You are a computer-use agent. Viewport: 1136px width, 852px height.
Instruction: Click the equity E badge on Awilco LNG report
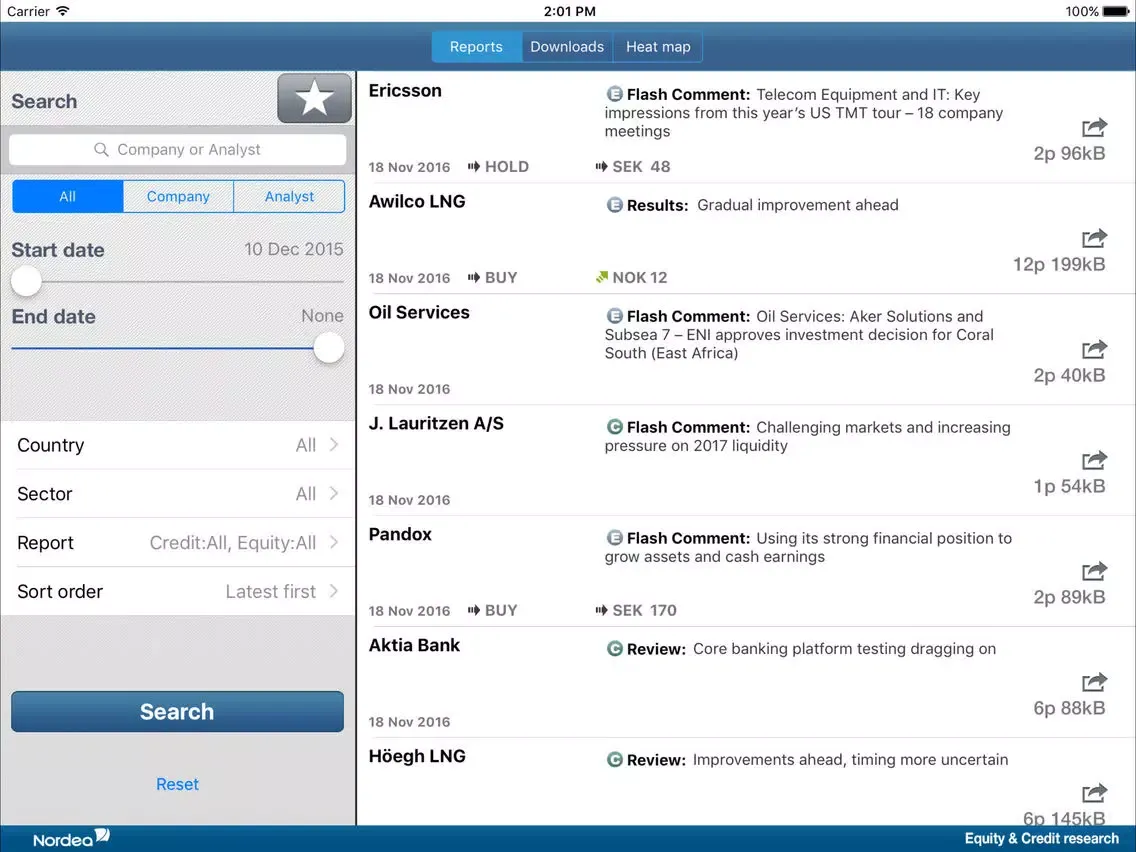point(614,205)
